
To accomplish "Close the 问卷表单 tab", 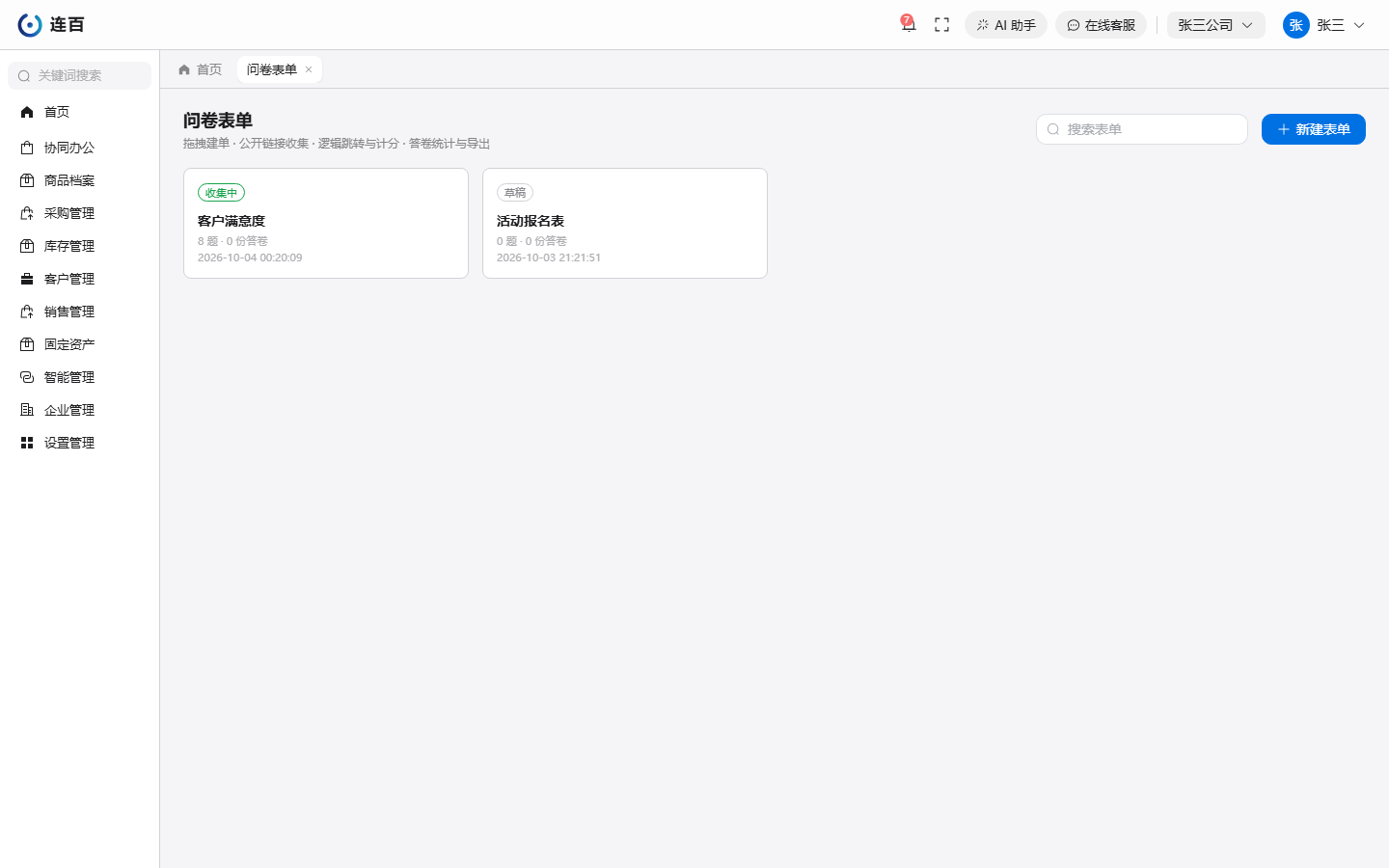I will click(x=309, y=69).
